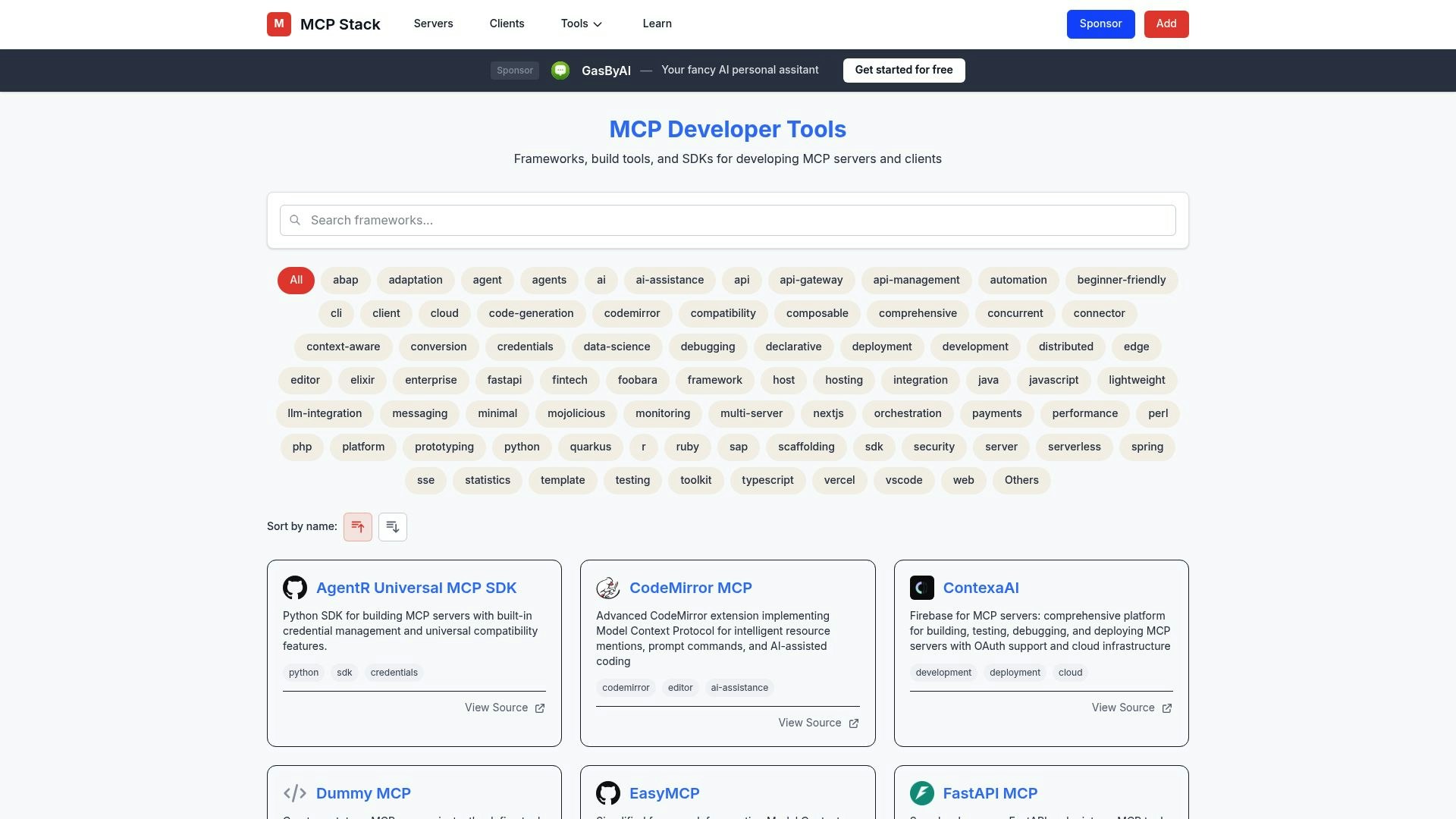This screenshot has height=819, width=1456.
Task: Open AgentR Universal MCP SDK title link
Action: coord(416,588)
